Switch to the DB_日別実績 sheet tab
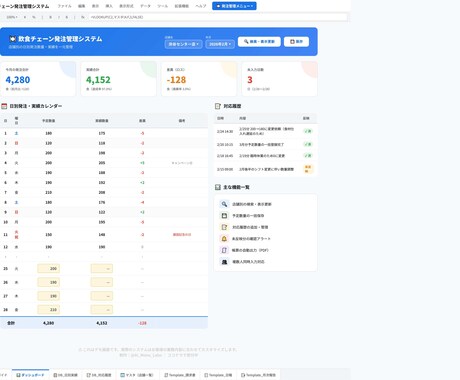Image resolution: width=460 pixels, height=380 pixels. pyautogui.click(x=66, y=375)
